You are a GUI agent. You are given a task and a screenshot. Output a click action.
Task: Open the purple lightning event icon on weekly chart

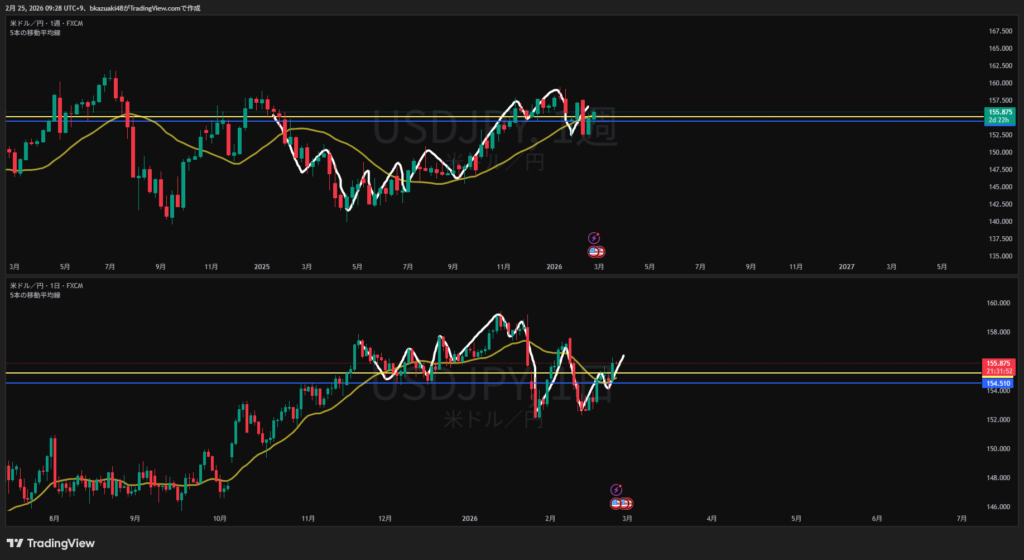tap(594, 238)
